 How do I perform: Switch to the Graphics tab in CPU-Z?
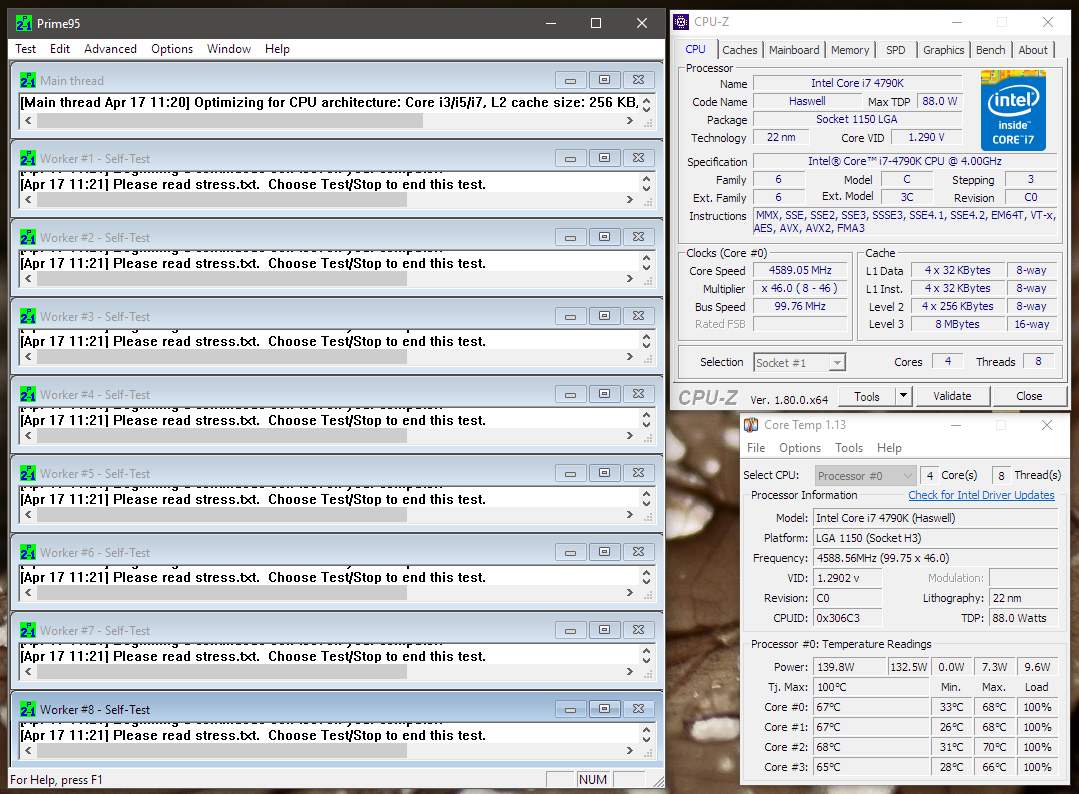943,50
